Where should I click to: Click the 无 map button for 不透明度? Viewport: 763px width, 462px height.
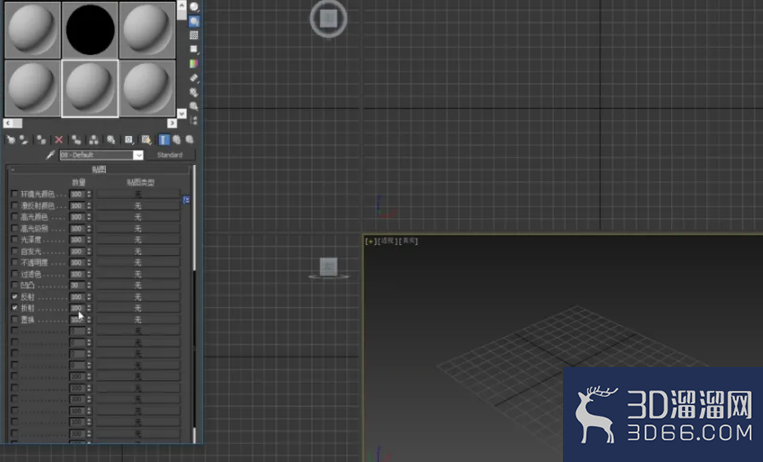pos(138,262)
